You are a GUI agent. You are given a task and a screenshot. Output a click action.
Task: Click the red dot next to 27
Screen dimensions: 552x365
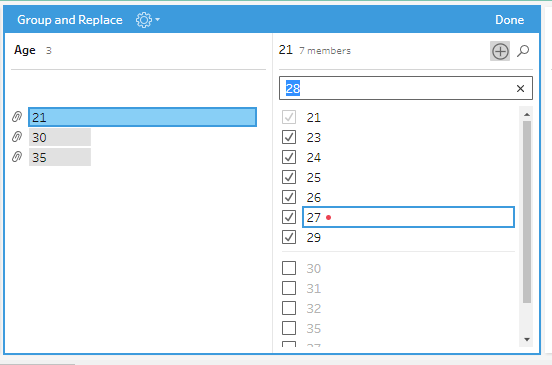(x=328, y=218)
